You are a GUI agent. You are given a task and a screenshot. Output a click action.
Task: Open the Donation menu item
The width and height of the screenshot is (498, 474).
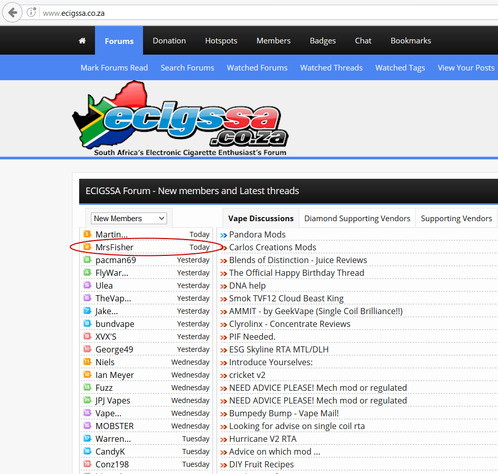coord(169,41)
